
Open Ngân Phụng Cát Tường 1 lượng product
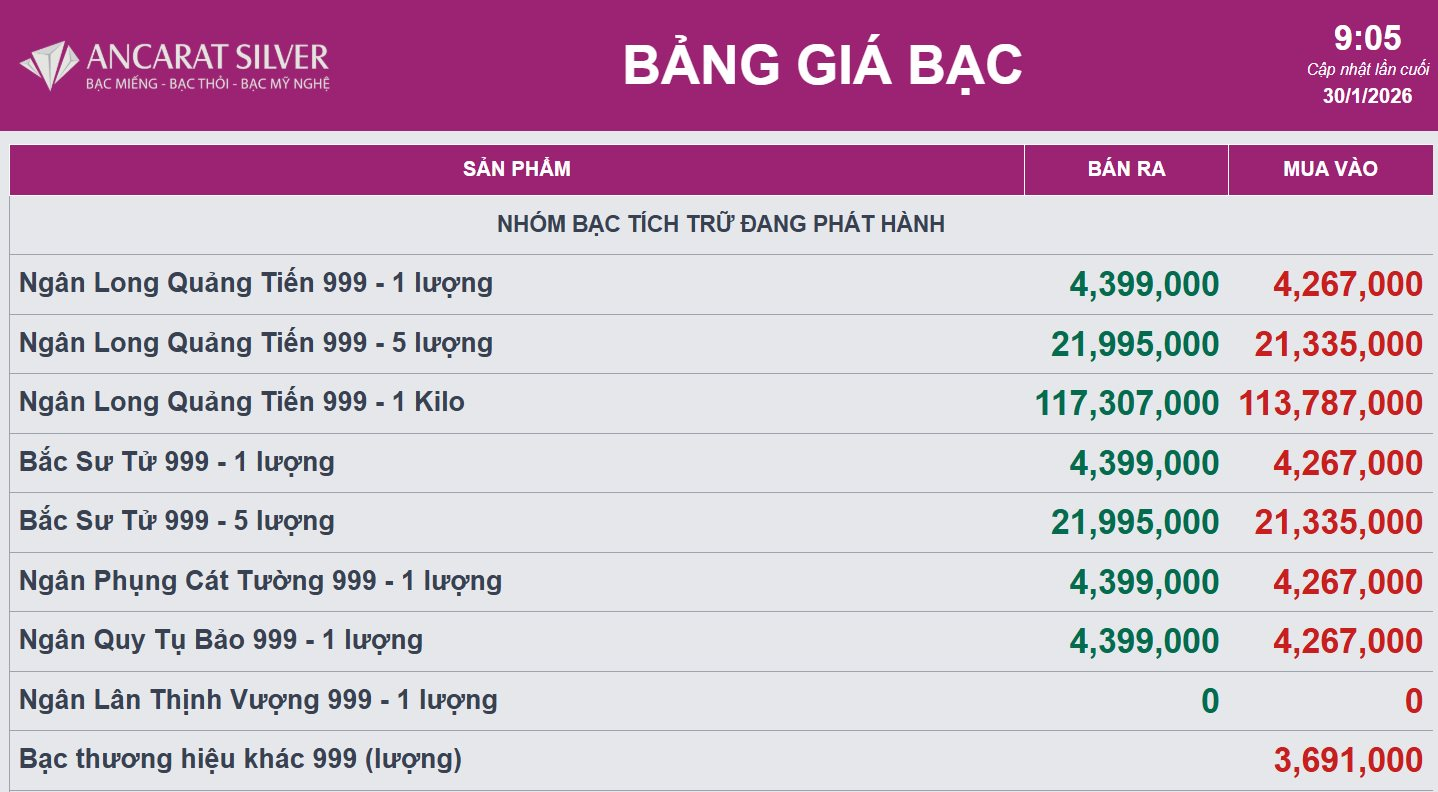[260, 581]
